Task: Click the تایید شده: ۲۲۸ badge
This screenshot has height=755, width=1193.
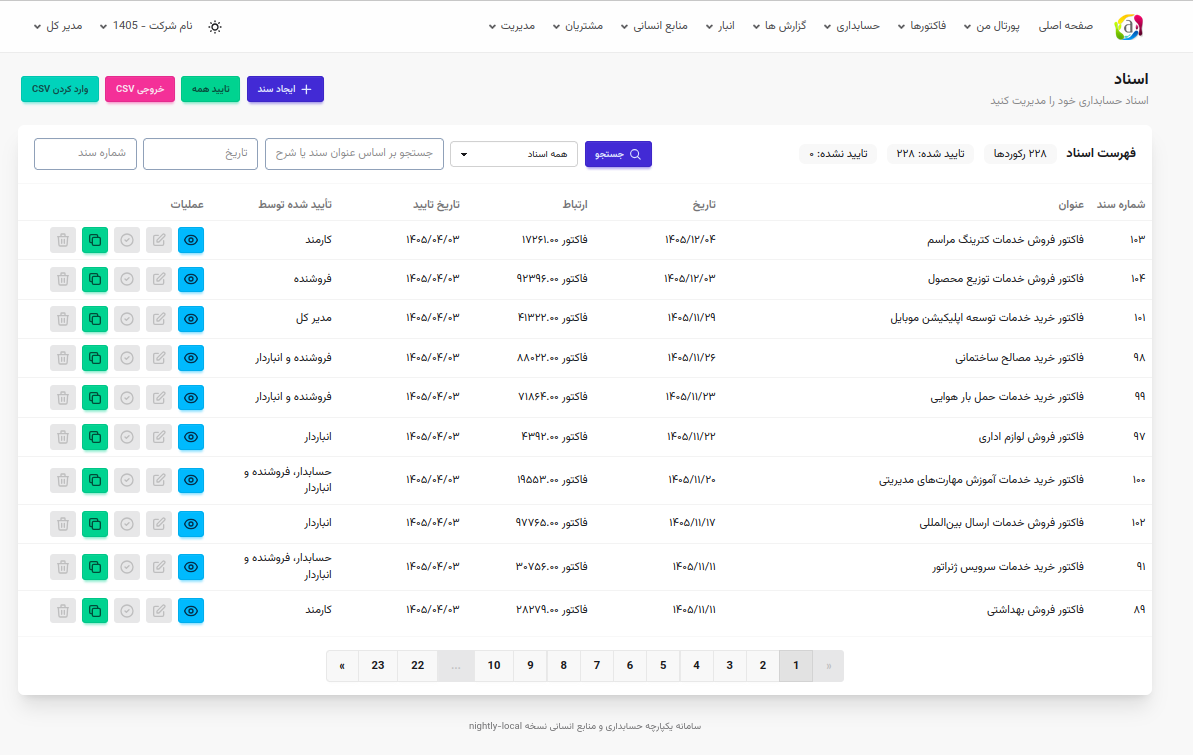Action: click(x=930, y=154)
